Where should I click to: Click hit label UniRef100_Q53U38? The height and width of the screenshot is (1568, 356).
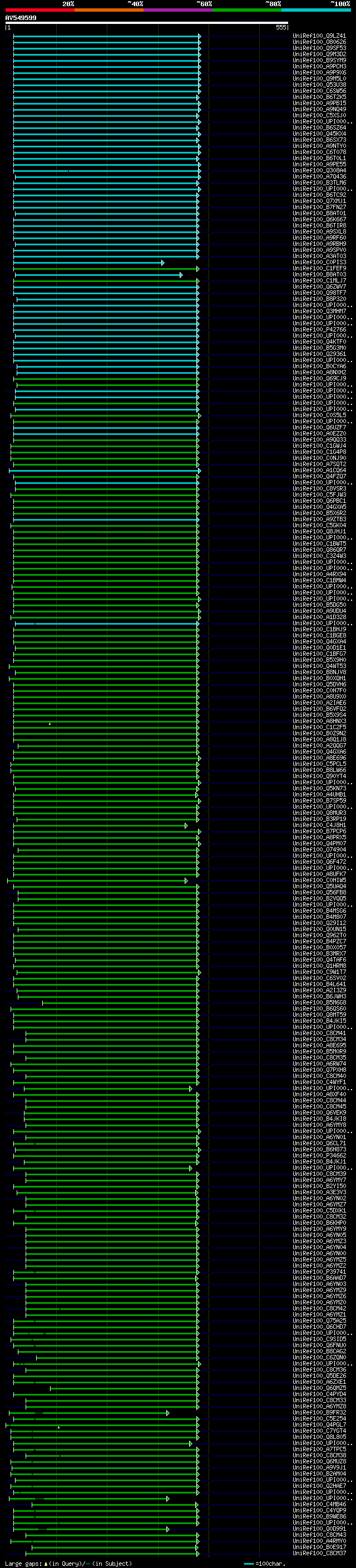tap(319, 85)
